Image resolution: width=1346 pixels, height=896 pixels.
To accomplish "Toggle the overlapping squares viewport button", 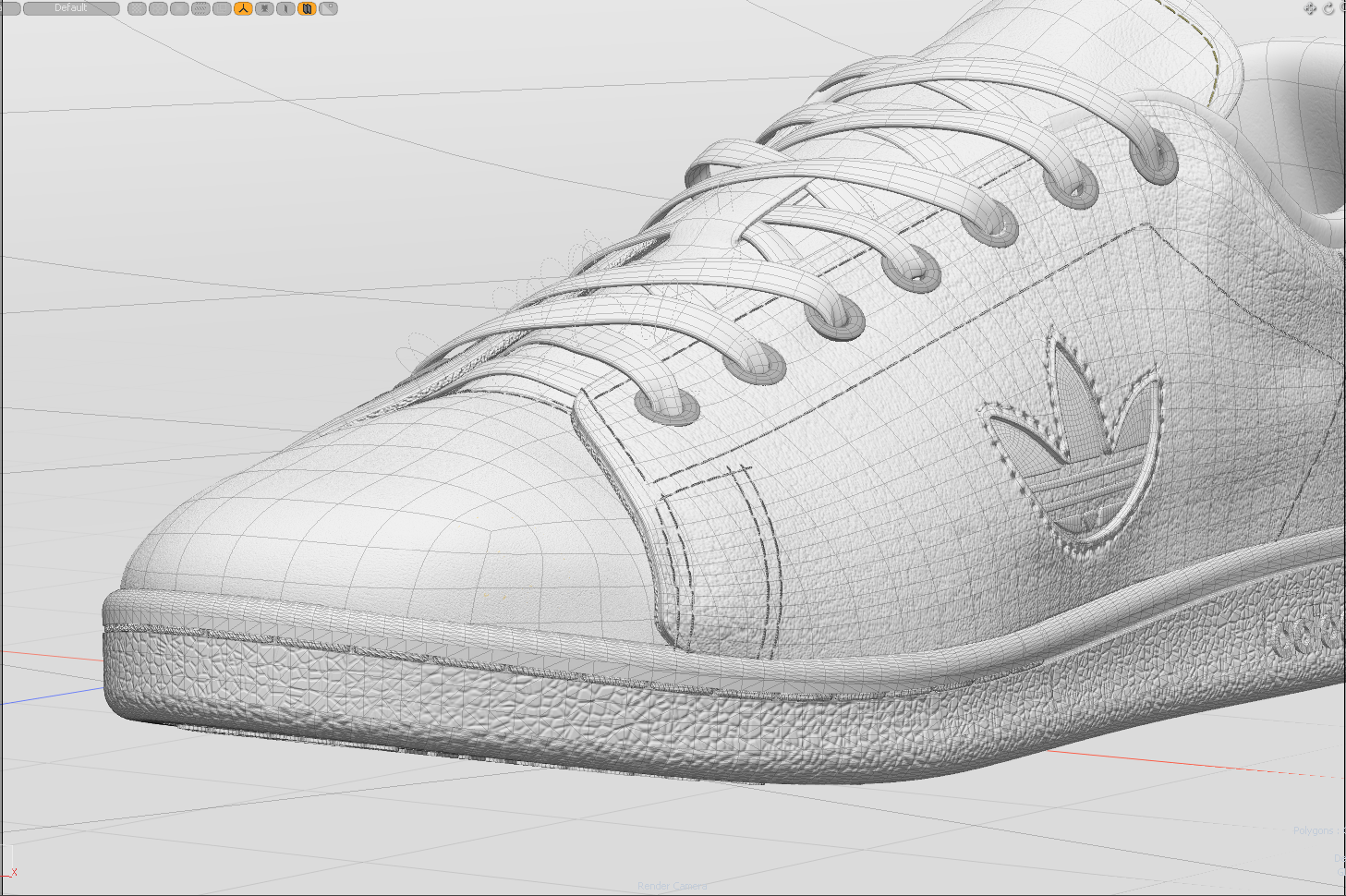I will [x=222, y=8].
